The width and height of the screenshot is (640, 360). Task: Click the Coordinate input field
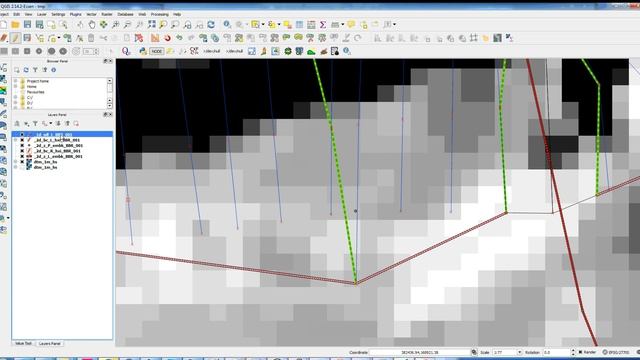420,352
